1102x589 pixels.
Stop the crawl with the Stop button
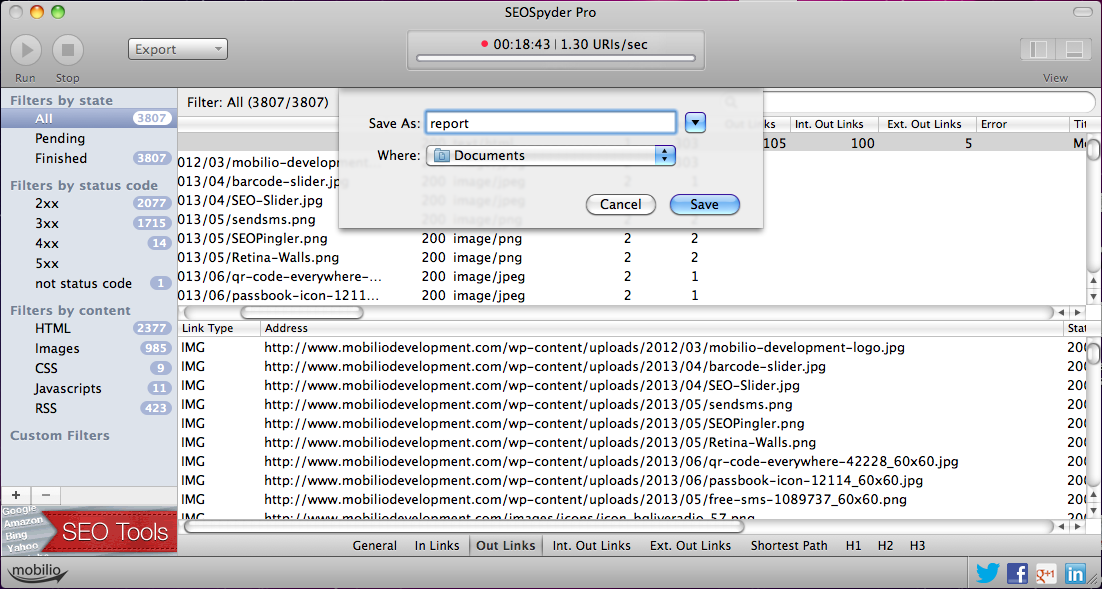68,50
